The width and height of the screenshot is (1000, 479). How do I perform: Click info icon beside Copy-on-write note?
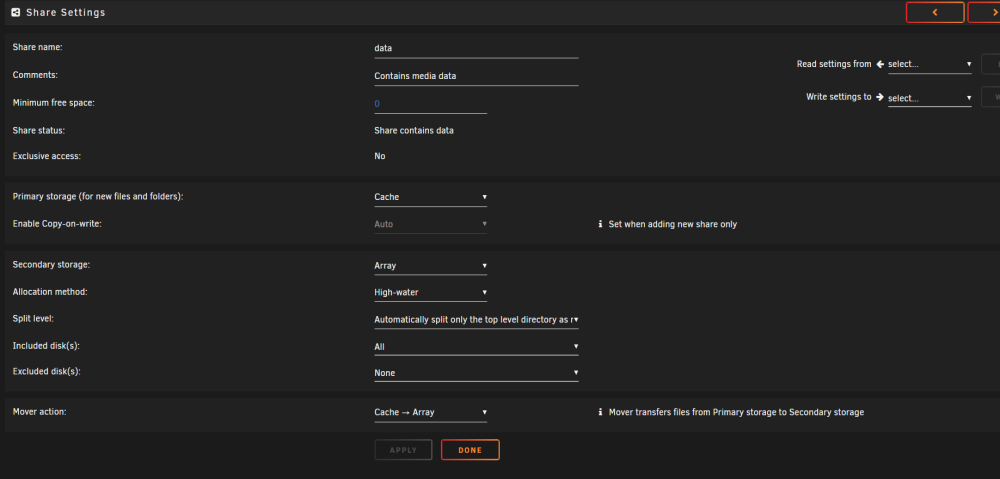pos(600,225)
